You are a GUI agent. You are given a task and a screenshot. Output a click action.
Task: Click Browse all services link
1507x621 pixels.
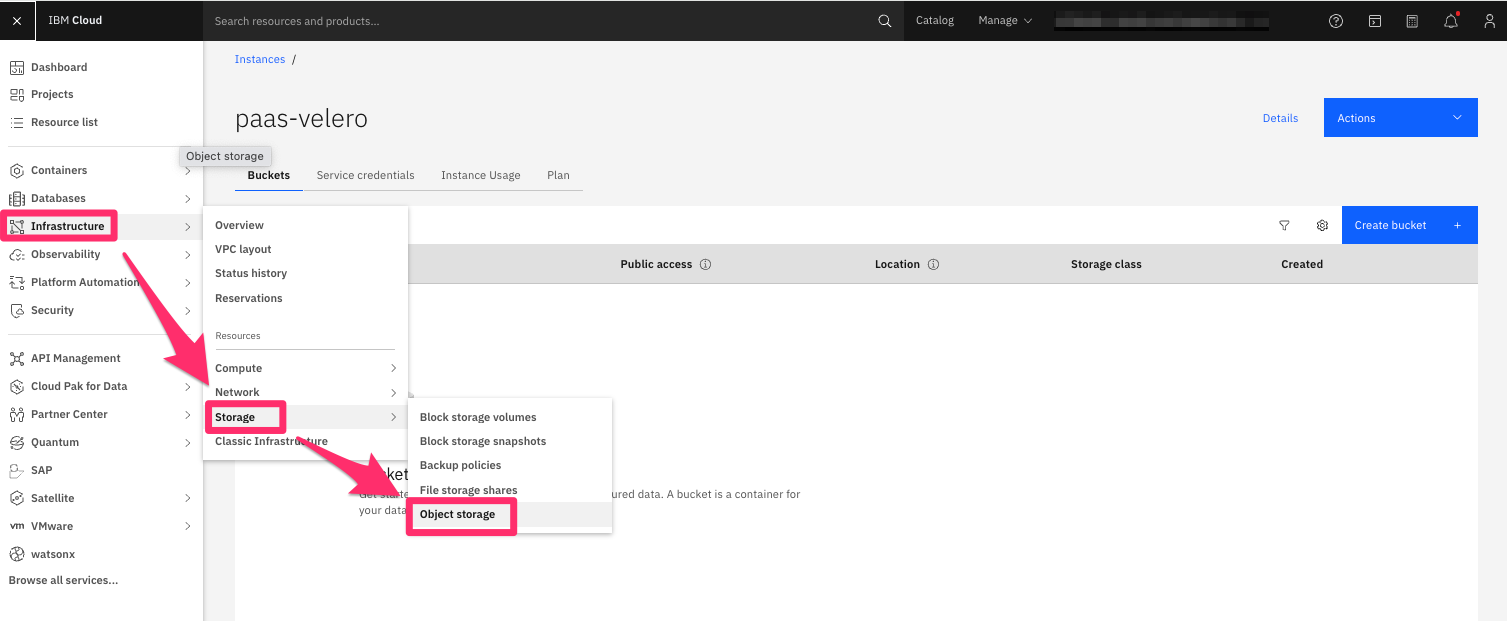63,580
